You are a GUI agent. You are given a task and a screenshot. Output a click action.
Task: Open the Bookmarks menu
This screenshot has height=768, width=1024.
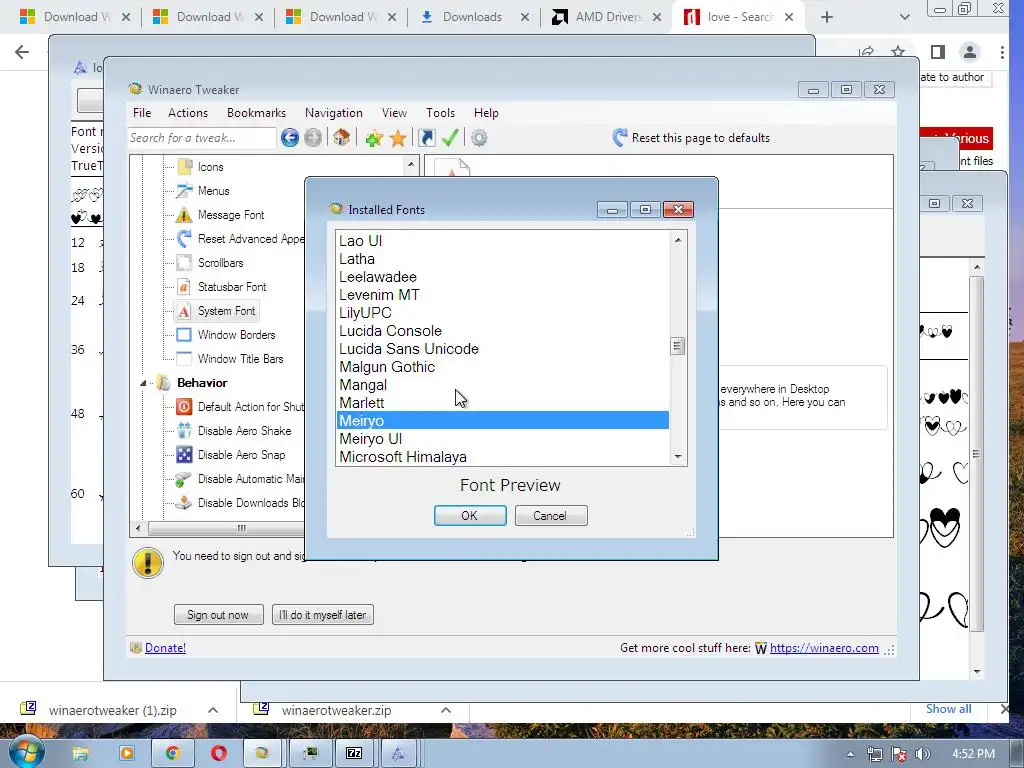(x=256, y=113)
